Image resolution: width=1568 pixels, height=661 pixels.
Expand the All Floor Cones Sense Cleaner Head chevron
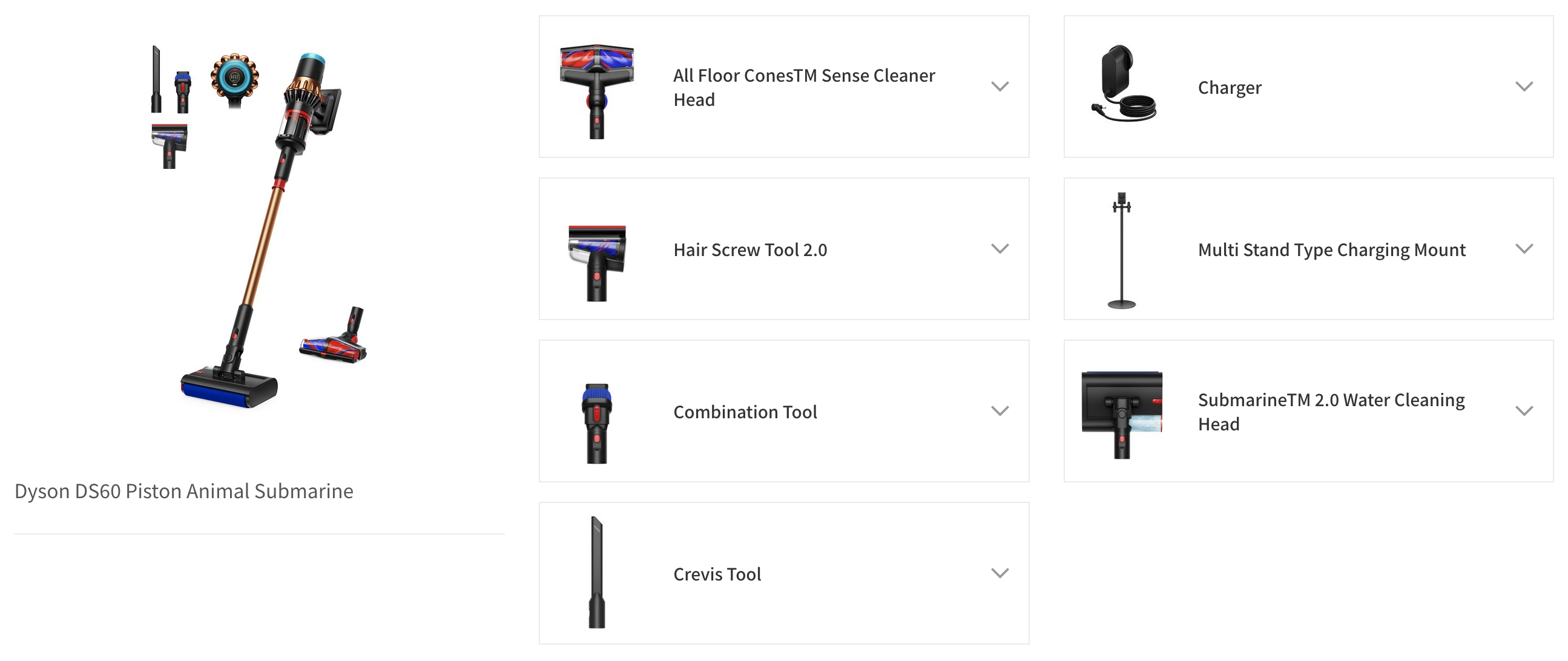coord(1000,87)
